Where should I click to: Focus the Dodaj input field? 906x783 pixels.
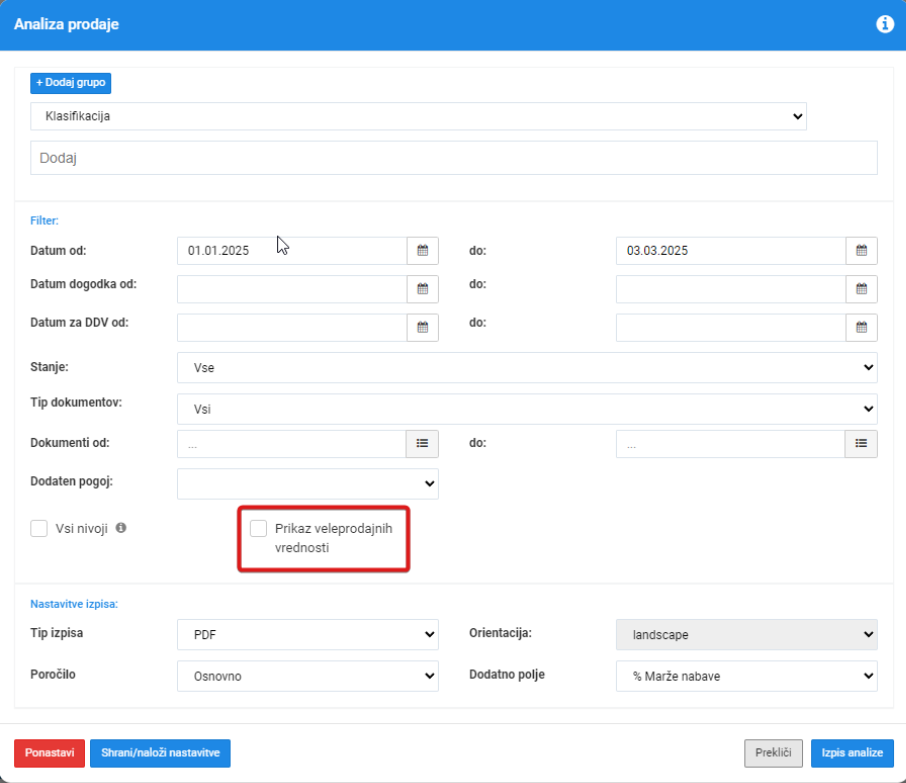(x=454, y=158)
